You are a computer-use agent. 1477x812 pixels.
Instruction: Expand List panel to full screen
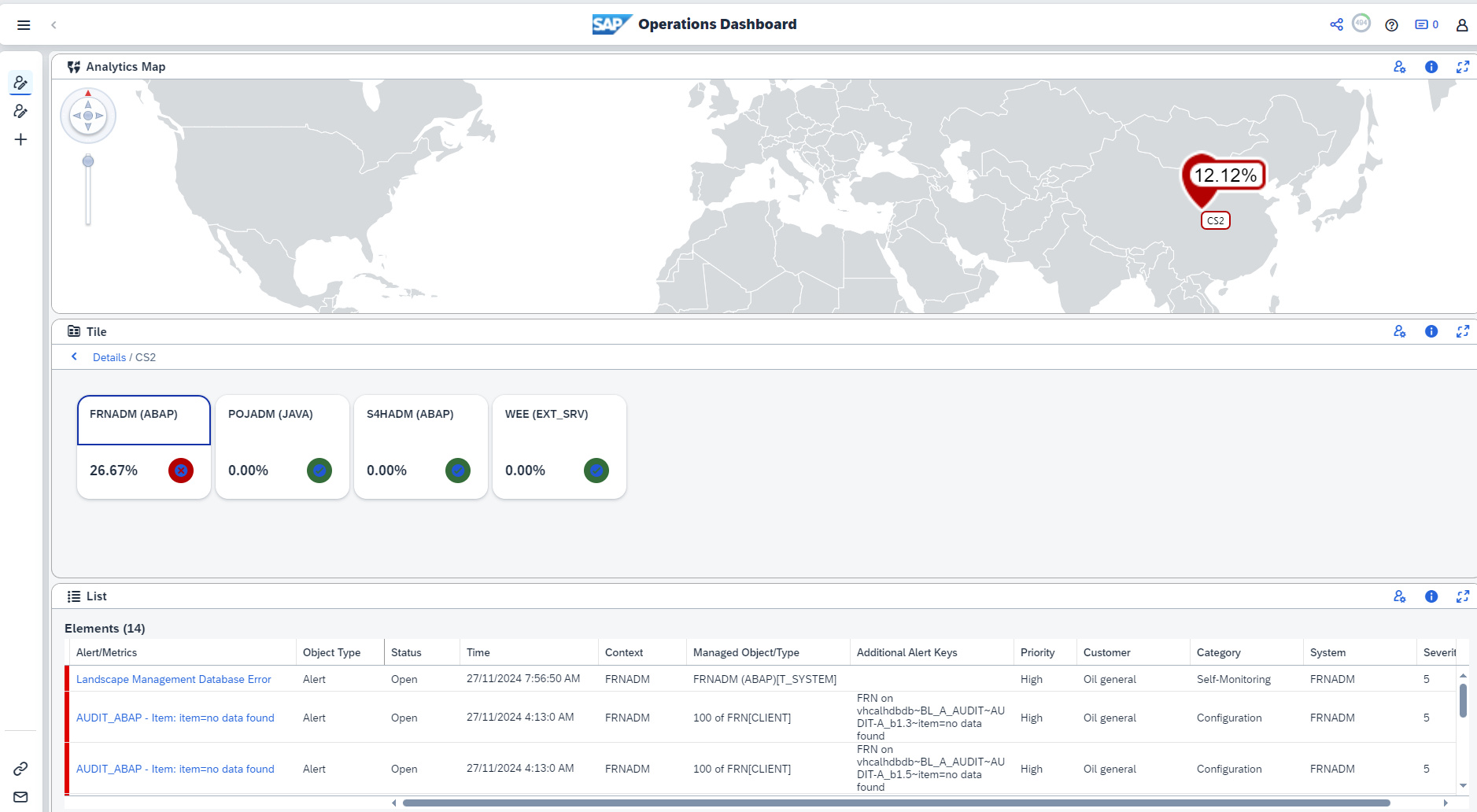(x=1463, y=596)
